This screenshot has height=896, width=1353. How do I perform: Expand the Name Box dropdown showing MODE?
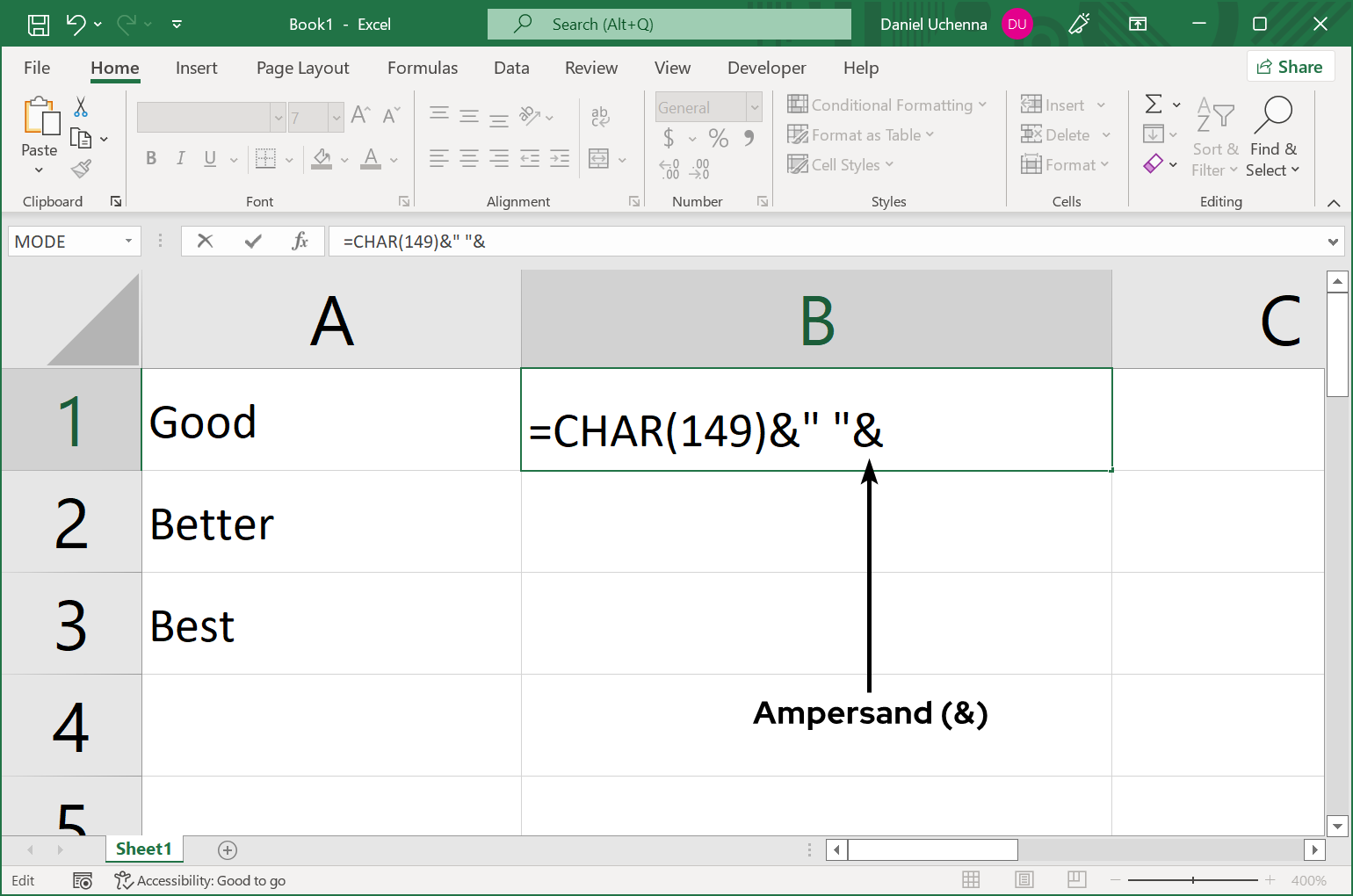pyautogui.click(x=128, y=241)
